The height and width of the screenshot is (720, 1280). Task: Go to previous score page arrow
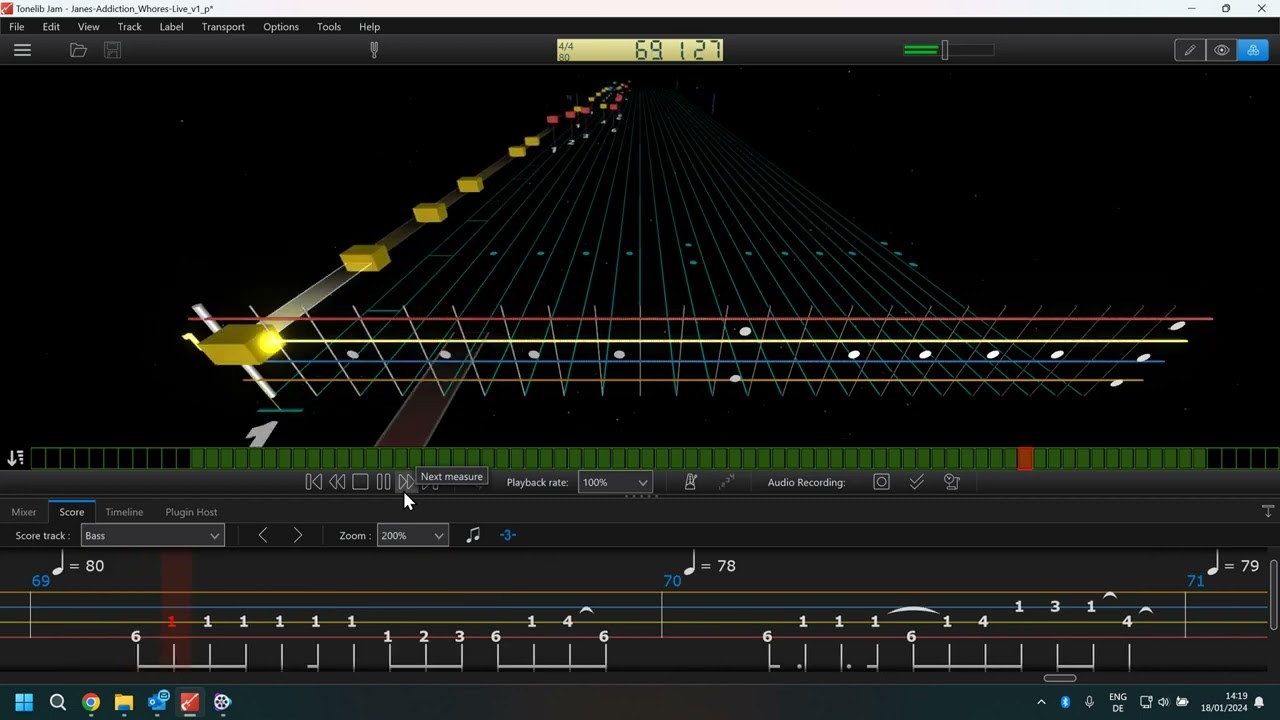(263, 536)
